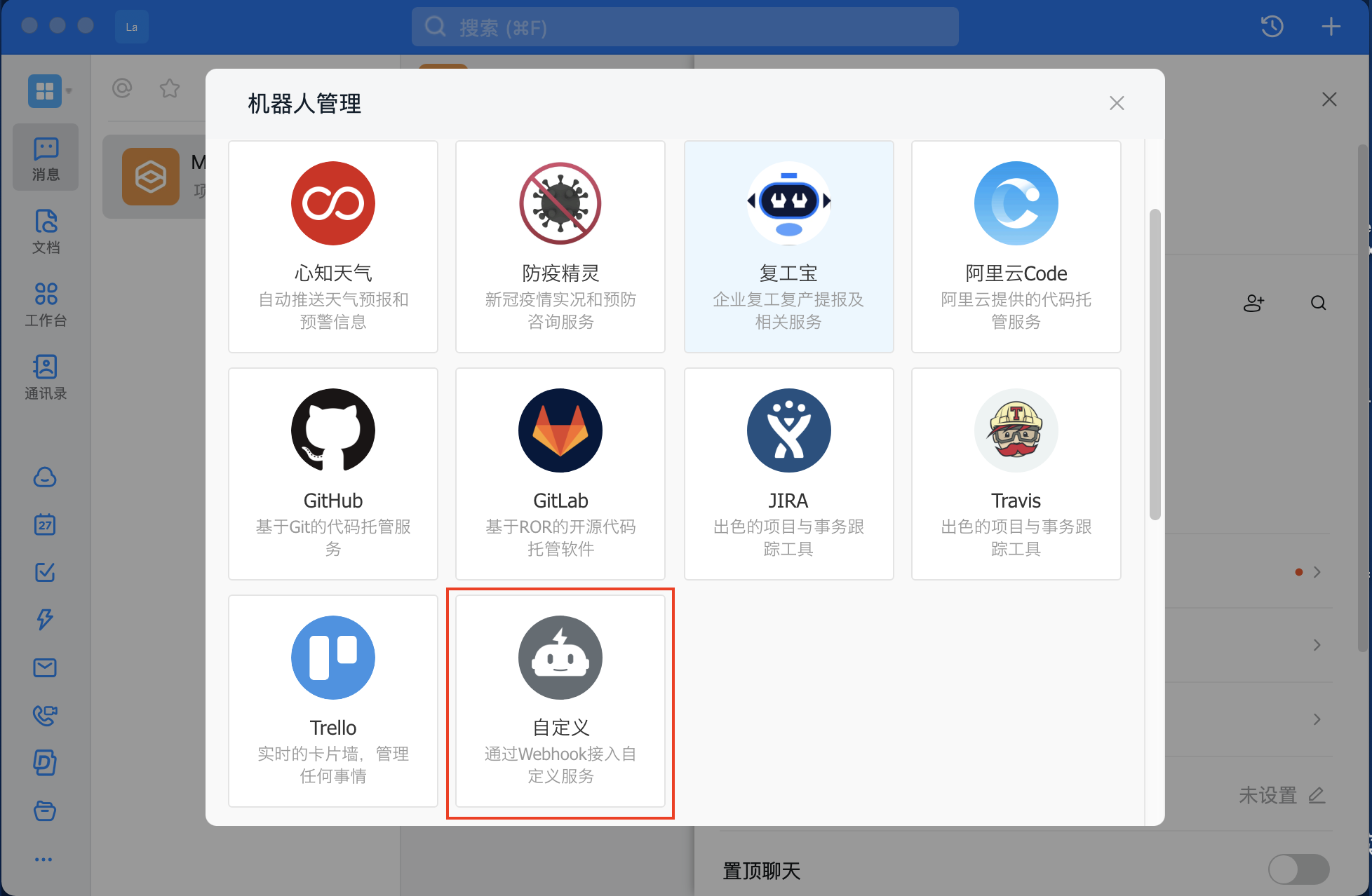
Task: Choose the 防疫精灵 robot card
Action: (560, 247)
